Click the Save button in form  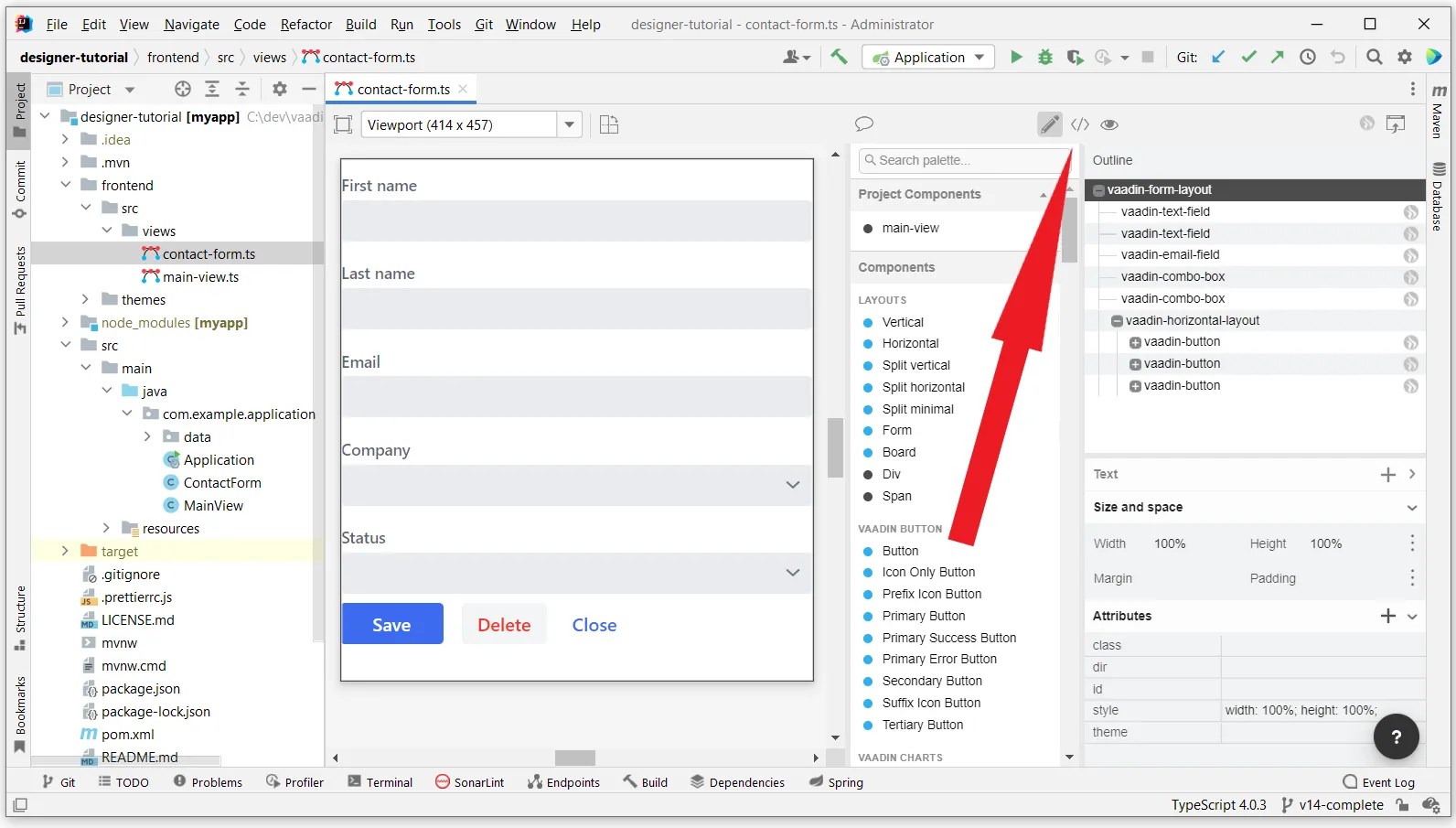click(x=392, y=624)
